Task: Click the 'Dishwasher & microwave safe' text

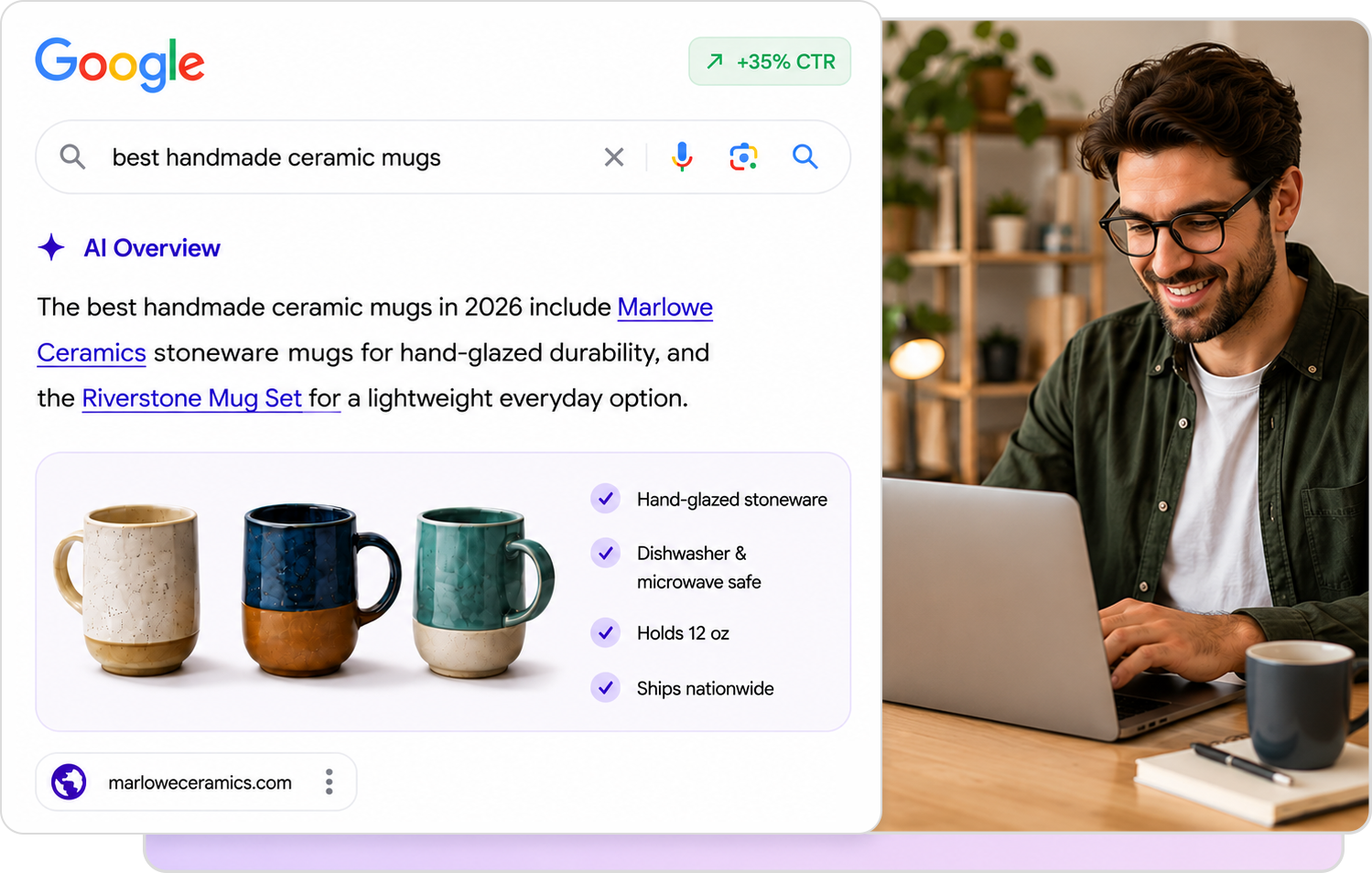Action: coord(699,567)
